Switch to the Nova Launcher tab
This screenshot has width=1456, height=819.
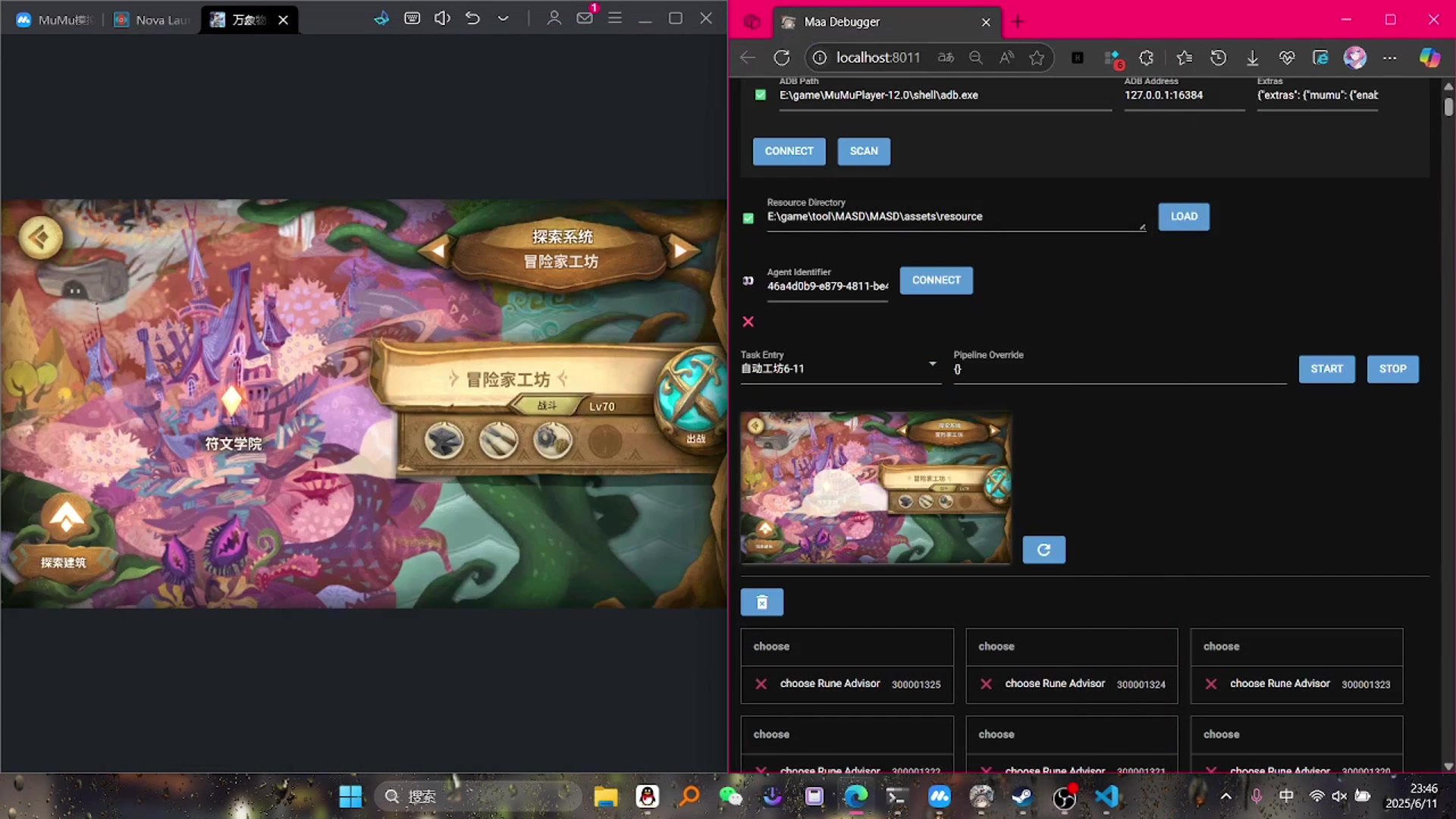pos(152,20)
